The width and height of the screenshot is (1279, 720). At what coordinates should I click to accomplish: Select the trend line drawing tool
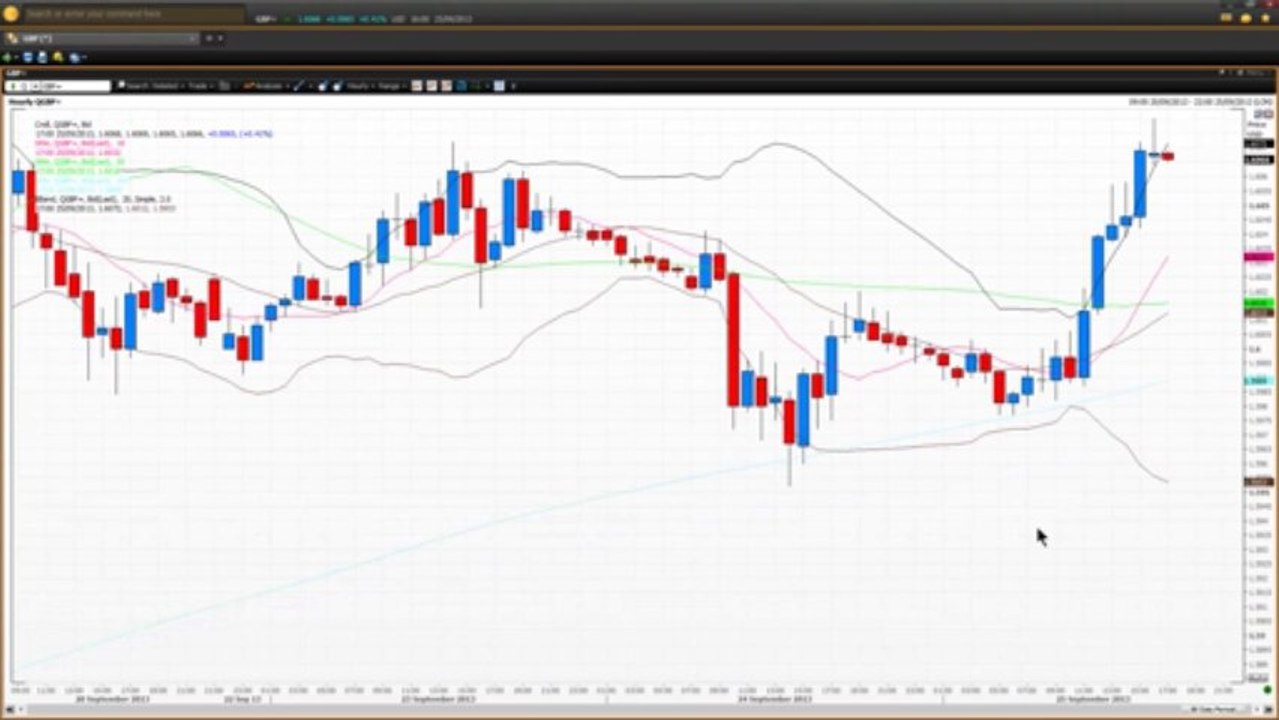click(x=298, y=86)
